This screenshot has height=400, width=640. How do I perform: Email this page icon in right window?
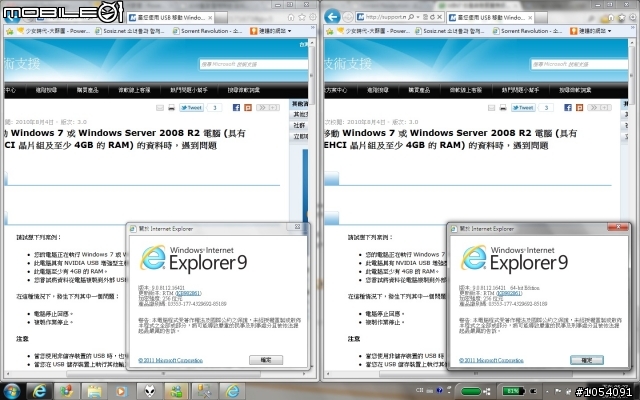tap(491, 108)
